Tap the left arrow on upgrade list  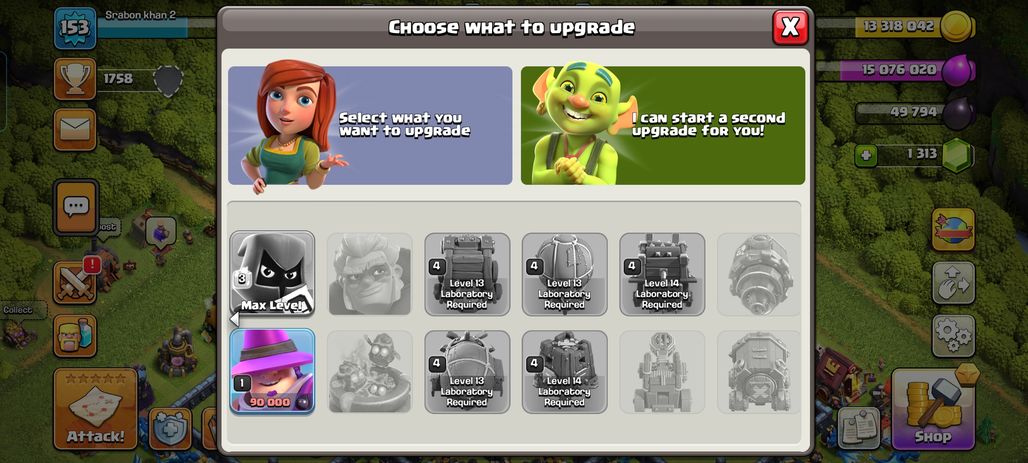[x=233, y=319]
